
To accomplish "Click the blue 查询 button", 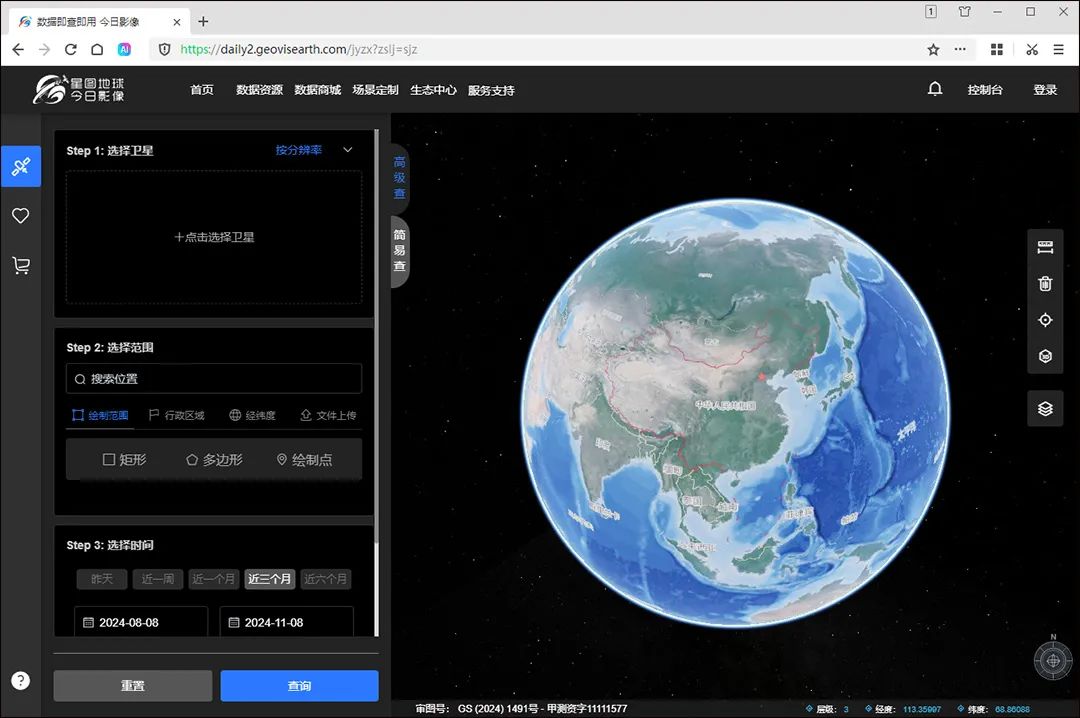I will pyautogui.click(x=300, y=686).
